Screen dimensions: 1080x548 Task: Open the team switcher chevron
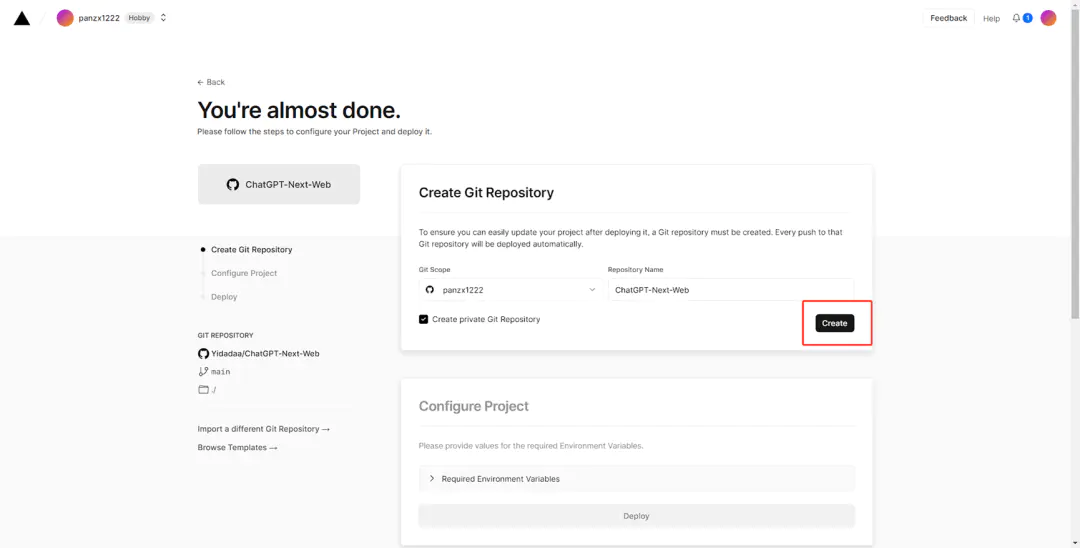click(x=164, y=18)
